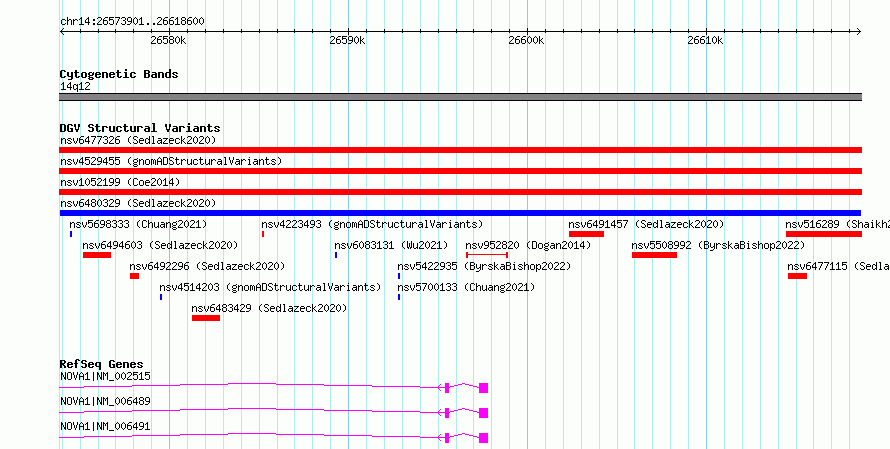Click the NOVA1|NM_002515 gene label
Viewport: 890px width, 449px height.
106,376
